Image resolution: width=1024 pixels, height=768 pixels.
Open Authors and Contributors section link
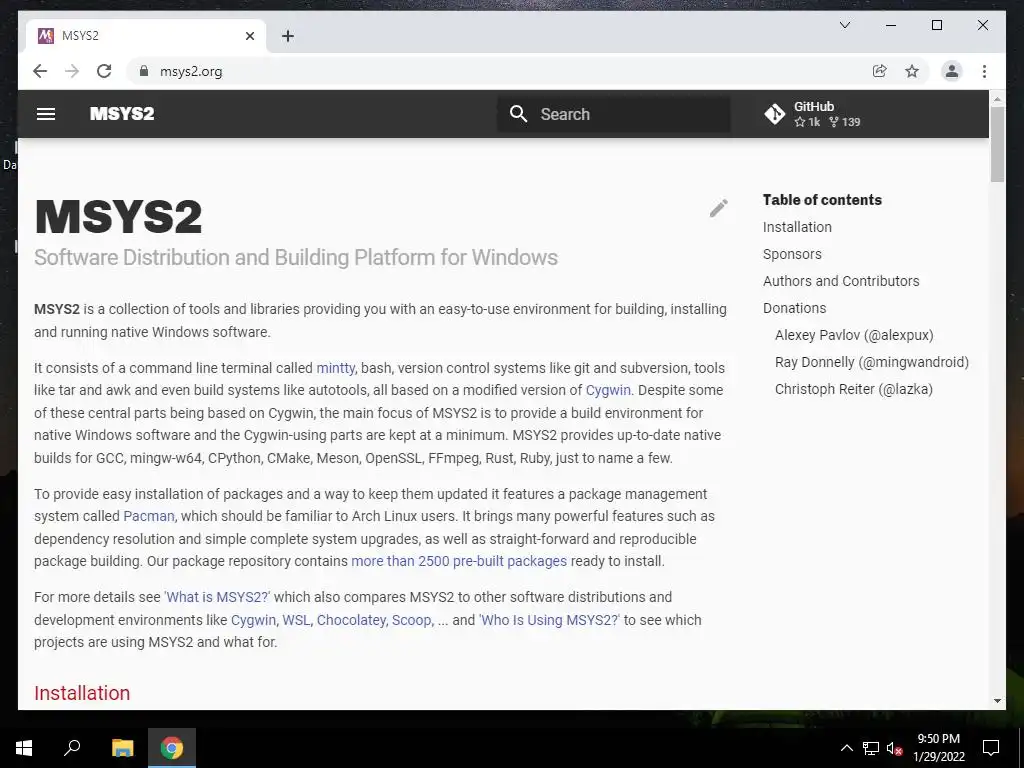(840, 281)
